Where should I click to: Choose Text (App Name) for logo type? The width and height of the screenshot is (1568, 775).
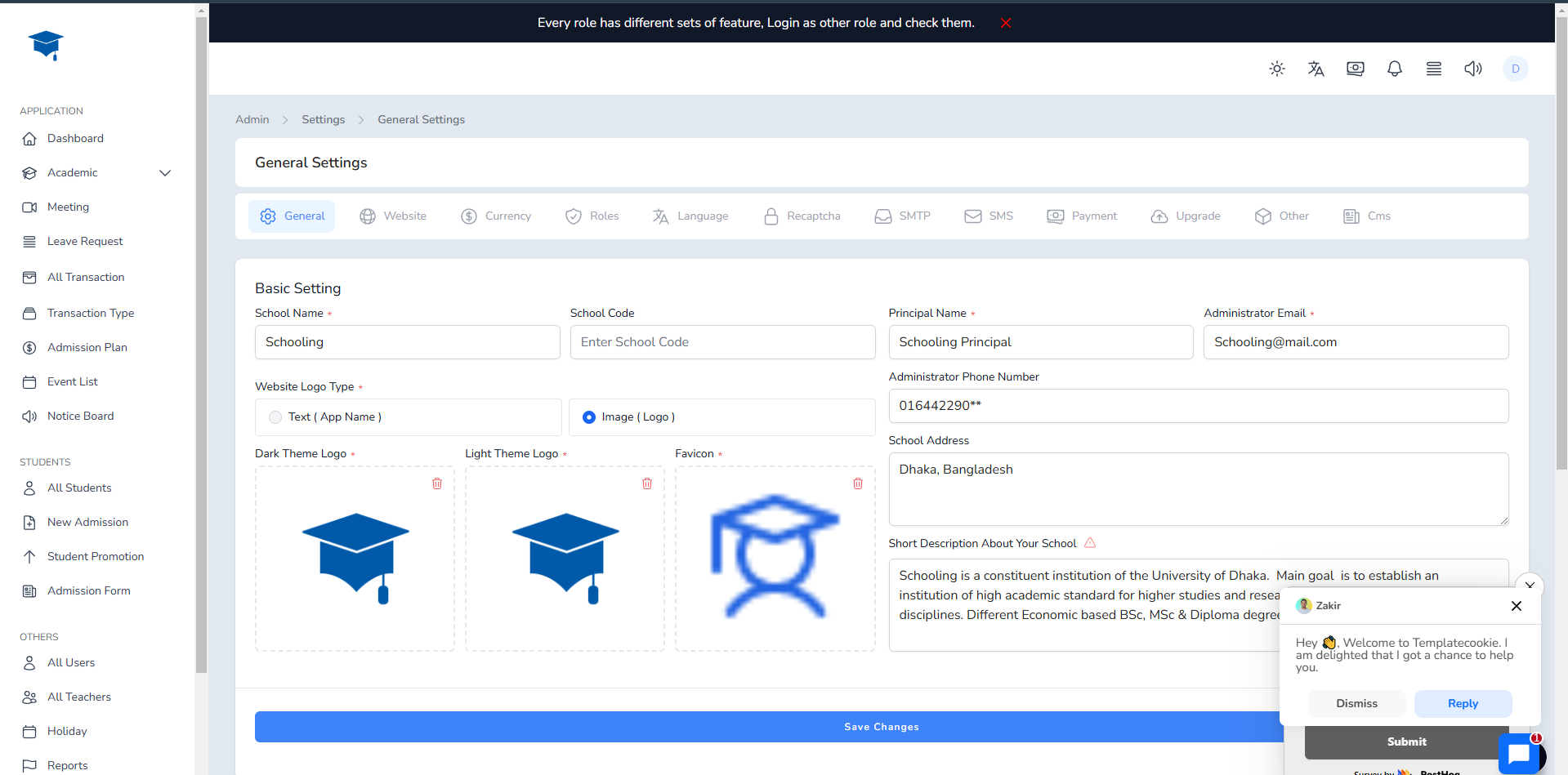(275, 416)
